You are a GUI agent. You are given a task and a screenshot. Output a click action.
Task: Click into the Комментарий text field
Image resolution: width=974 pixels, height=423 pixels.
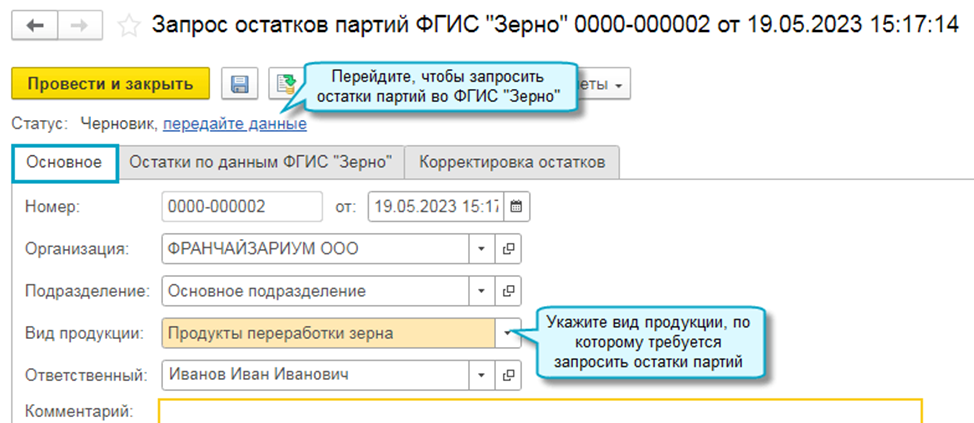pyautogui.click(x=540, y=411)
